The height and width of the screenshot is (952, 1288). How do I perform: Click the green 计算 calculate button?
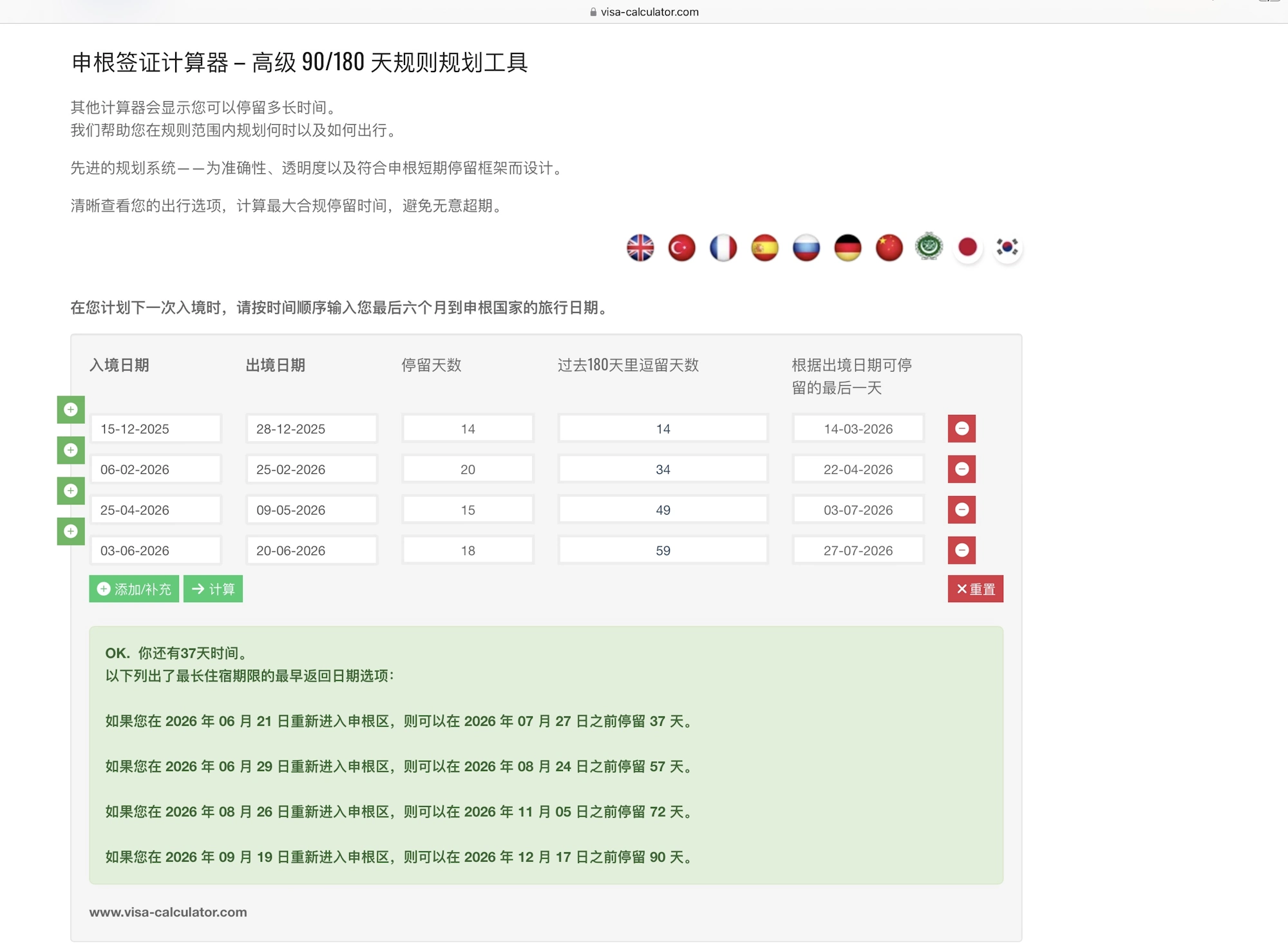(x=213, y=589)
